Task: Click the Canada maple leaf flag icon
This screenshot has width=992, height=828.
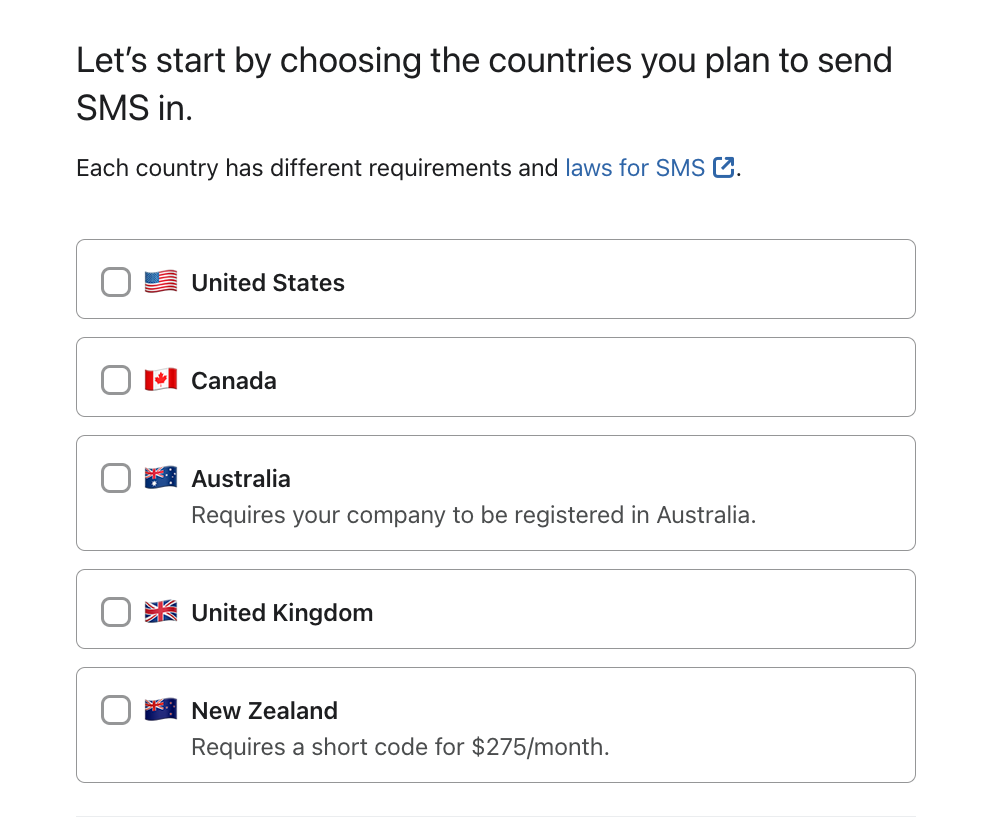Action: (x=162, y=380)
